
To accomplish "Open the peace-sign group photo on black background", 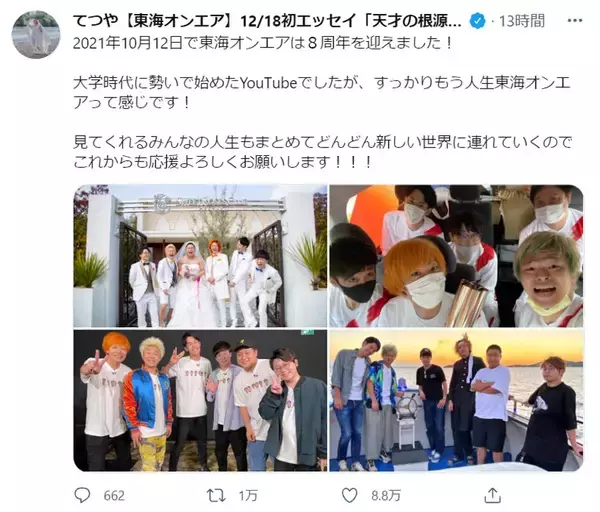I will coord(200,400).
